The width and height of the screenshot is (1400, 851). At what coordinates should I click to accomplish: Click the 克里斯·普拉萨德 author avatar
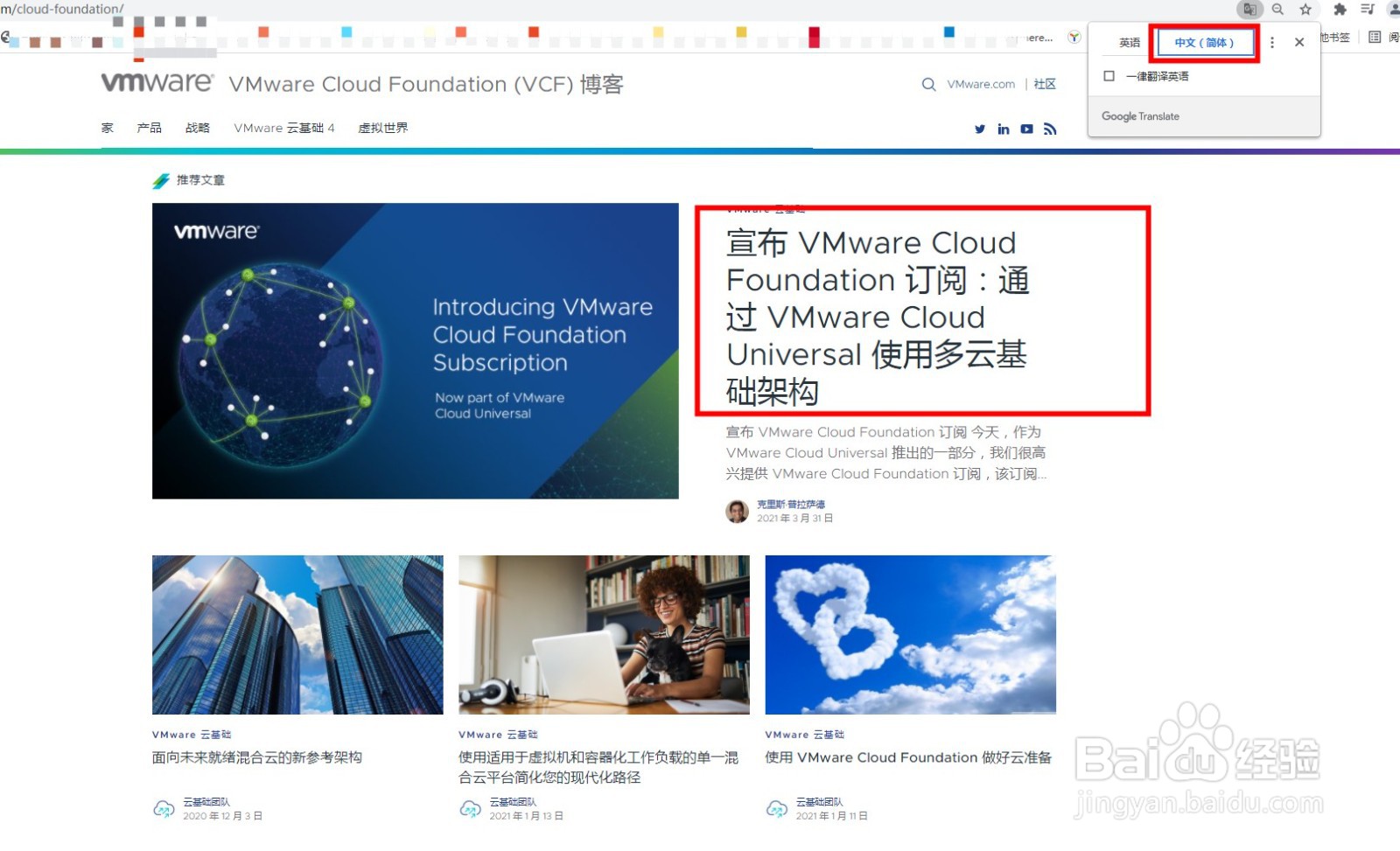tap(737, 512)
